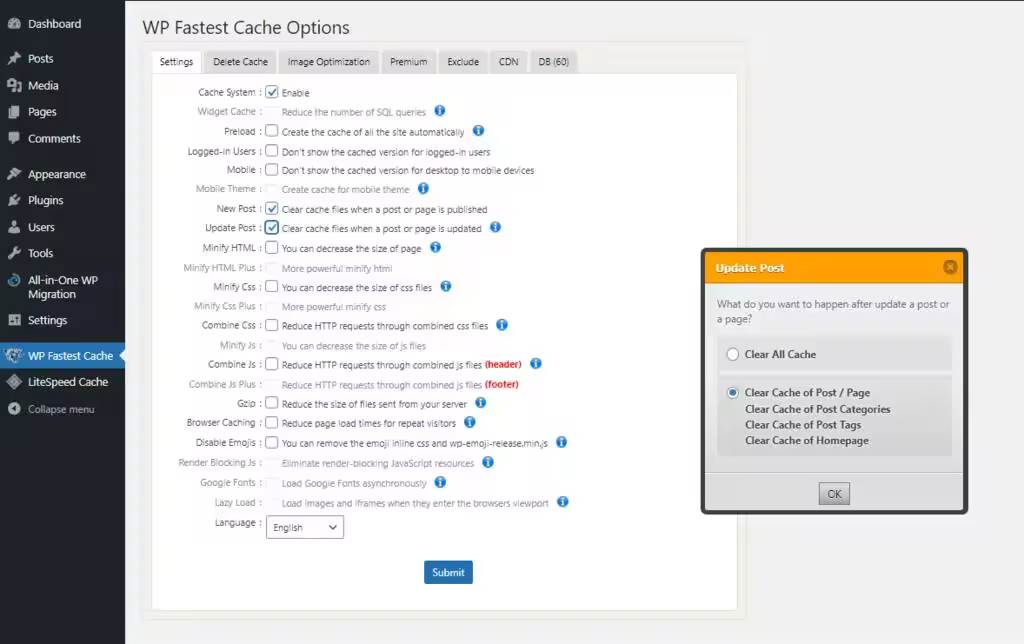Open LiteSpeed Cache menu item

point(62,382)
